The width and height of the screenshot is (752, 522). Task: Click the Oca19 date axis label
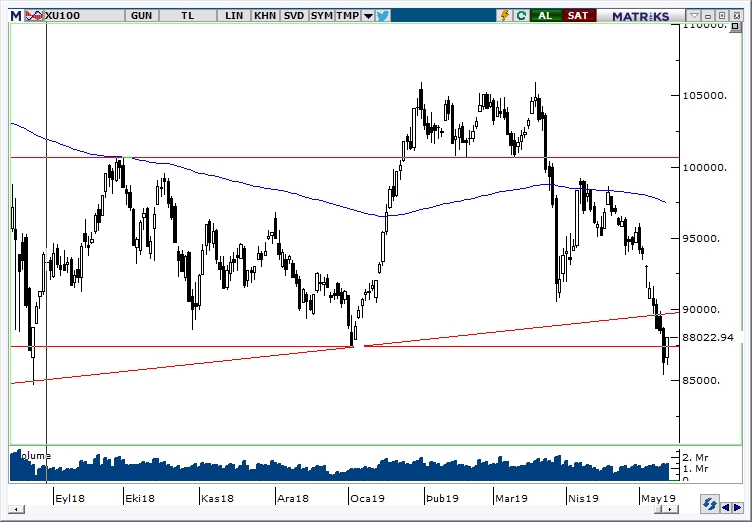click(x=368, y=498)
